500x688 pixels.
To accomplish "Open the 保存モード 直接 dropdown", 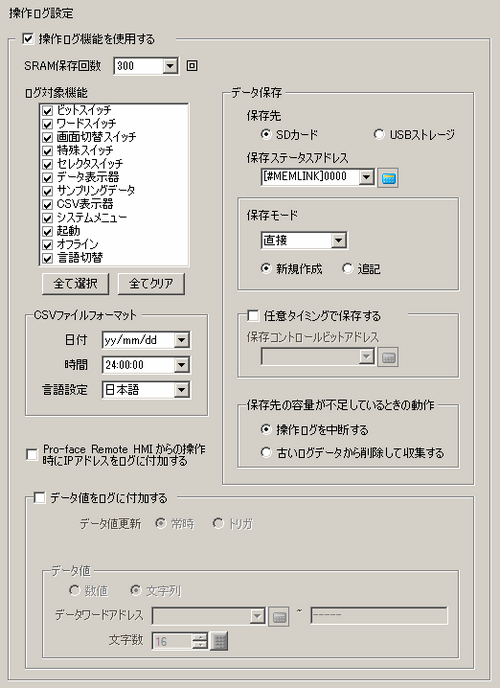I will click(338, 240).
